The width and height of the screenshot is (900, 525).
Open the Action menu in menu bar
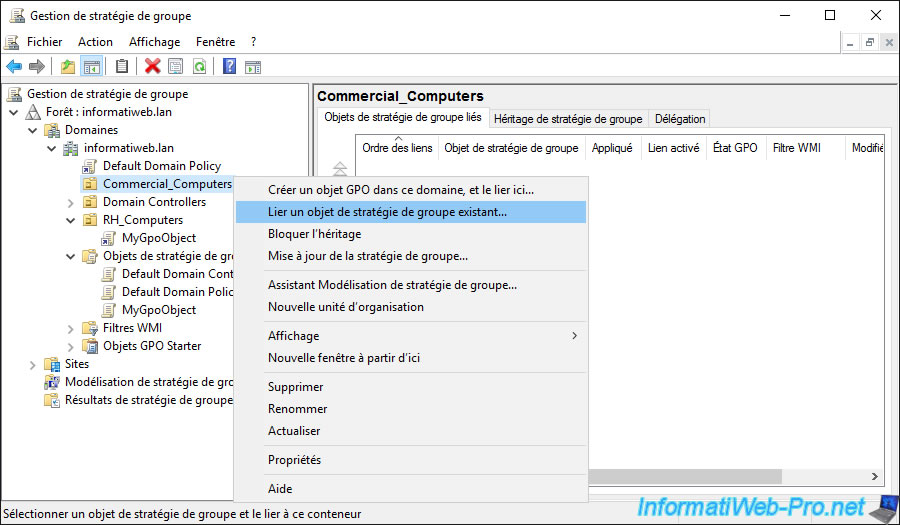95,42
